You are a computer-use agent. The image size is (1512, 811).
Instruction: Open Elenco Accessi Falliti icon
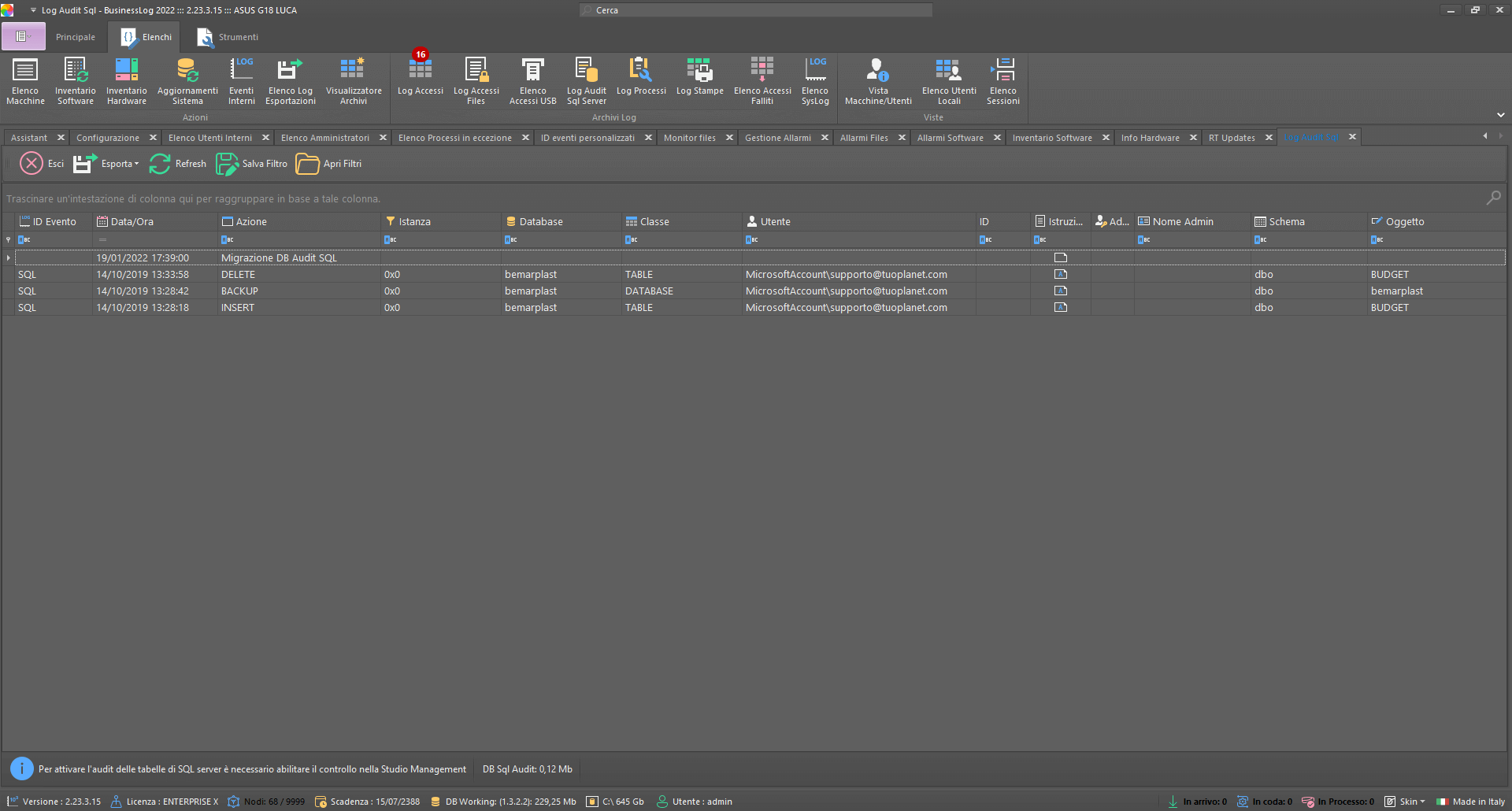pyautogui.click(x=762, y=81)
